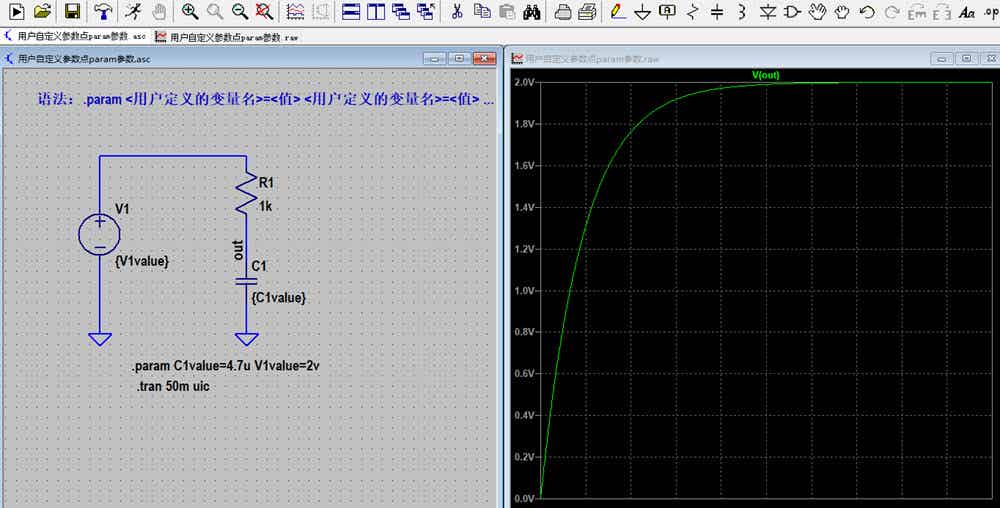Run the simulation with the running-man icon

[x=134, y=11]
